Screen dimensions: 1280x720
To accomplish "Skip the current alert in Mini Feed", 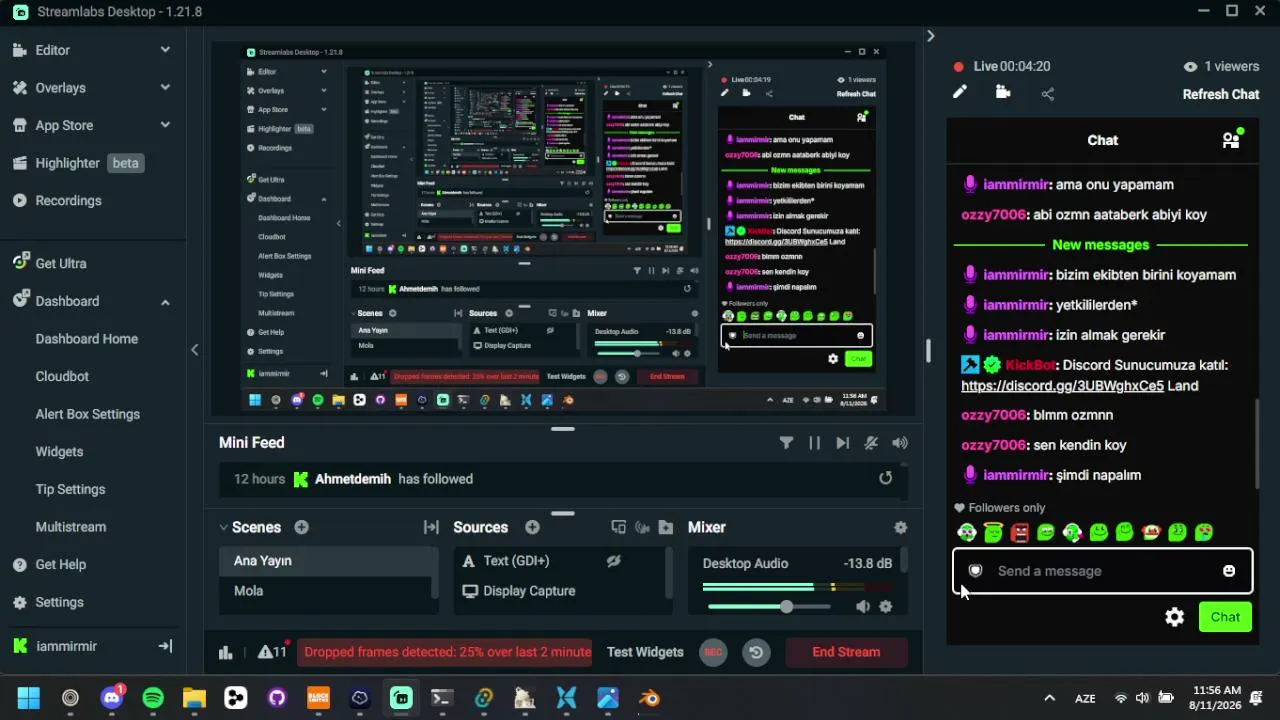I will [x=842, y=443].
